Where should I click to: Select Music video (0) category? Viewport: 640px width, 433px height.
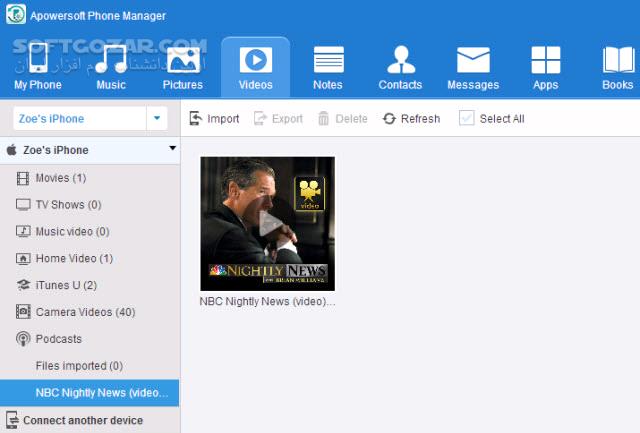pyautogui.click(x=90, y=231)
